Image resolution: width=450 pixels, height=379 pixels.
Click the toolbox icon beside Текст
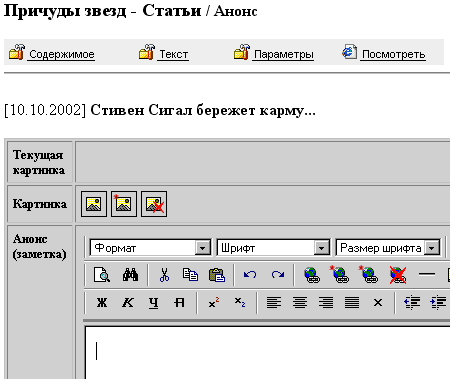tap(147, 52)
